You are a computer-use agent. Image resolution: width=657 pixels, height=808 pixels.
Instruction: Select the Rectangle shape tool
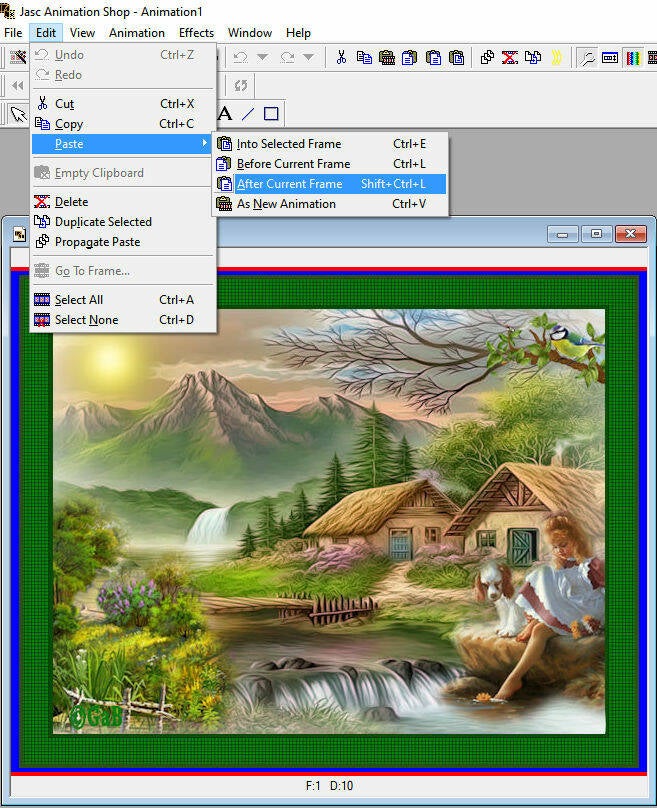pyautogui.click(x=271, y=114)
